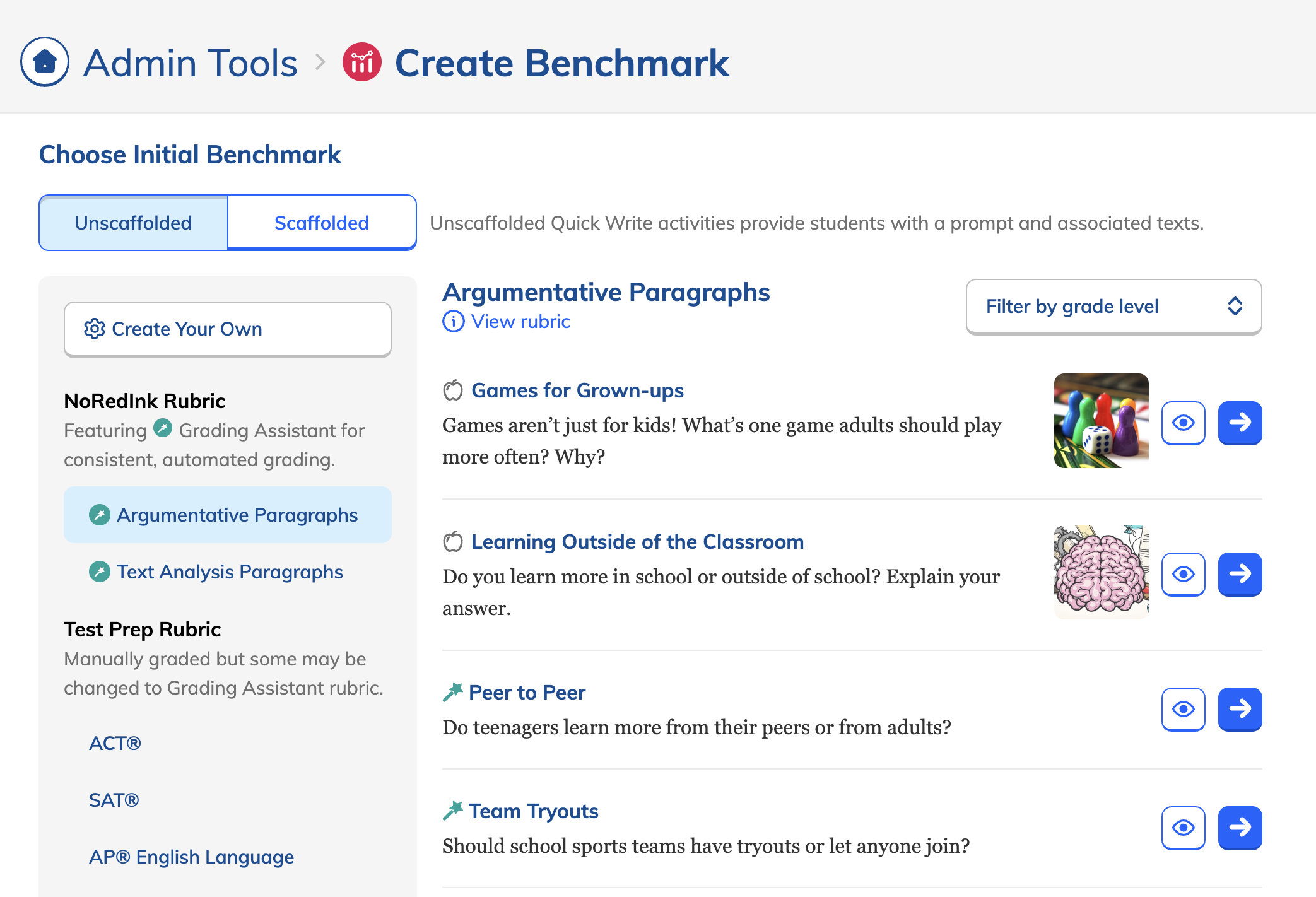1316x897 pixels.
Task: Preview Games for Grown-ups with eye button
Action: 1183,423
